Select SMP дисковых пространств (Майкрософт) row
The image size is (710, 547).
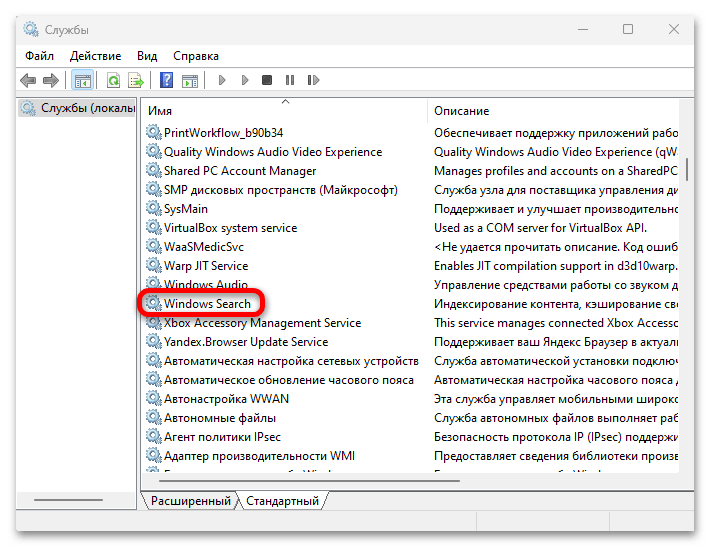pos(281,190)
